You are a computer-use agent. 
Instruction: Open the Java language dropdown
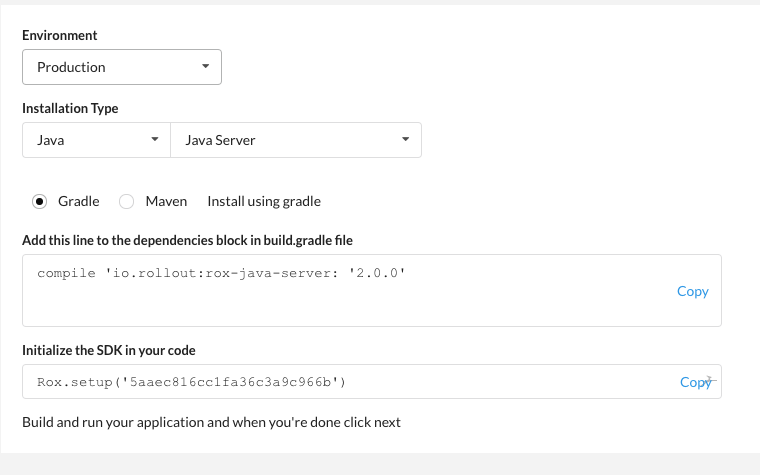96,140
